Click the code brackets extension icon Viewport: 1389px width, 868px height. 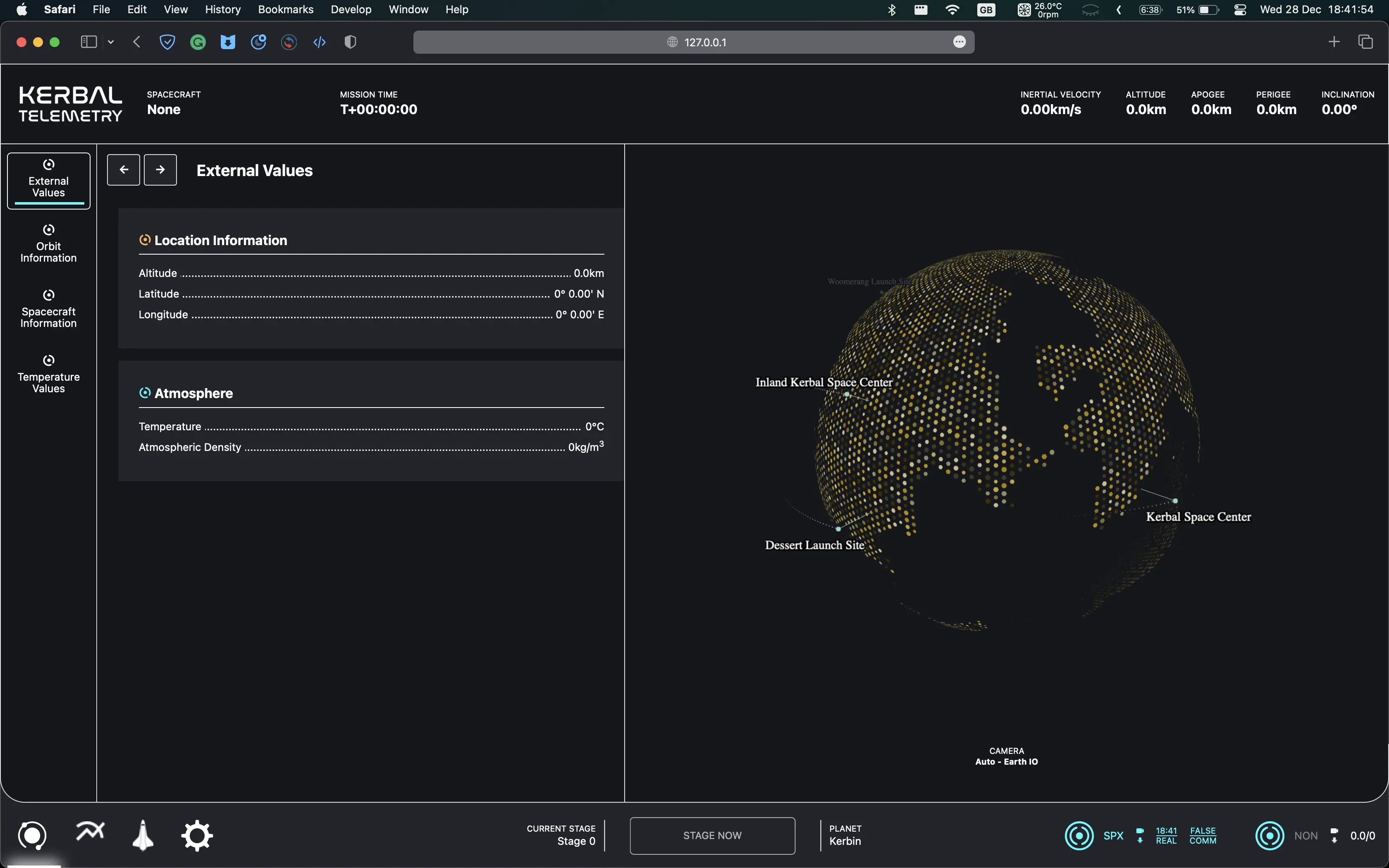[x=320, y=42]
